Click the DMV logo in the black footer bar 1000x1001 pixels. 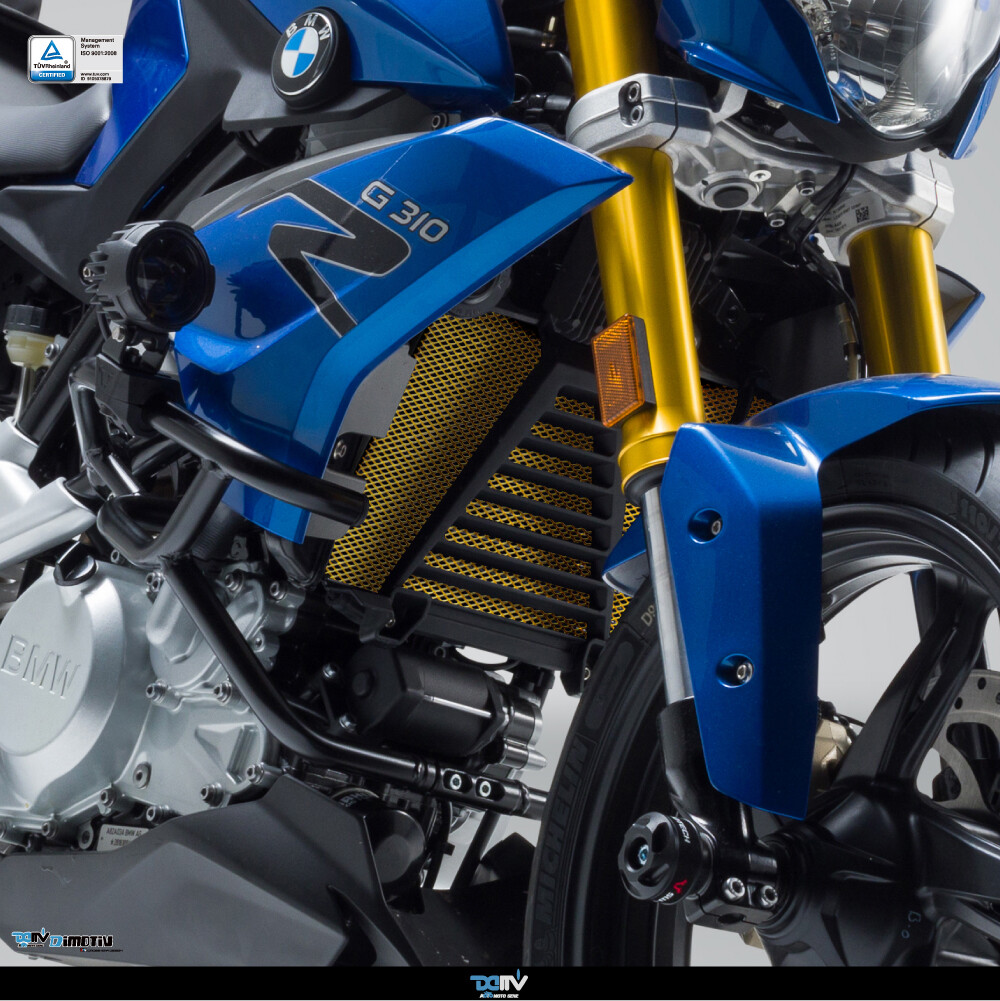tap(499, 983)
